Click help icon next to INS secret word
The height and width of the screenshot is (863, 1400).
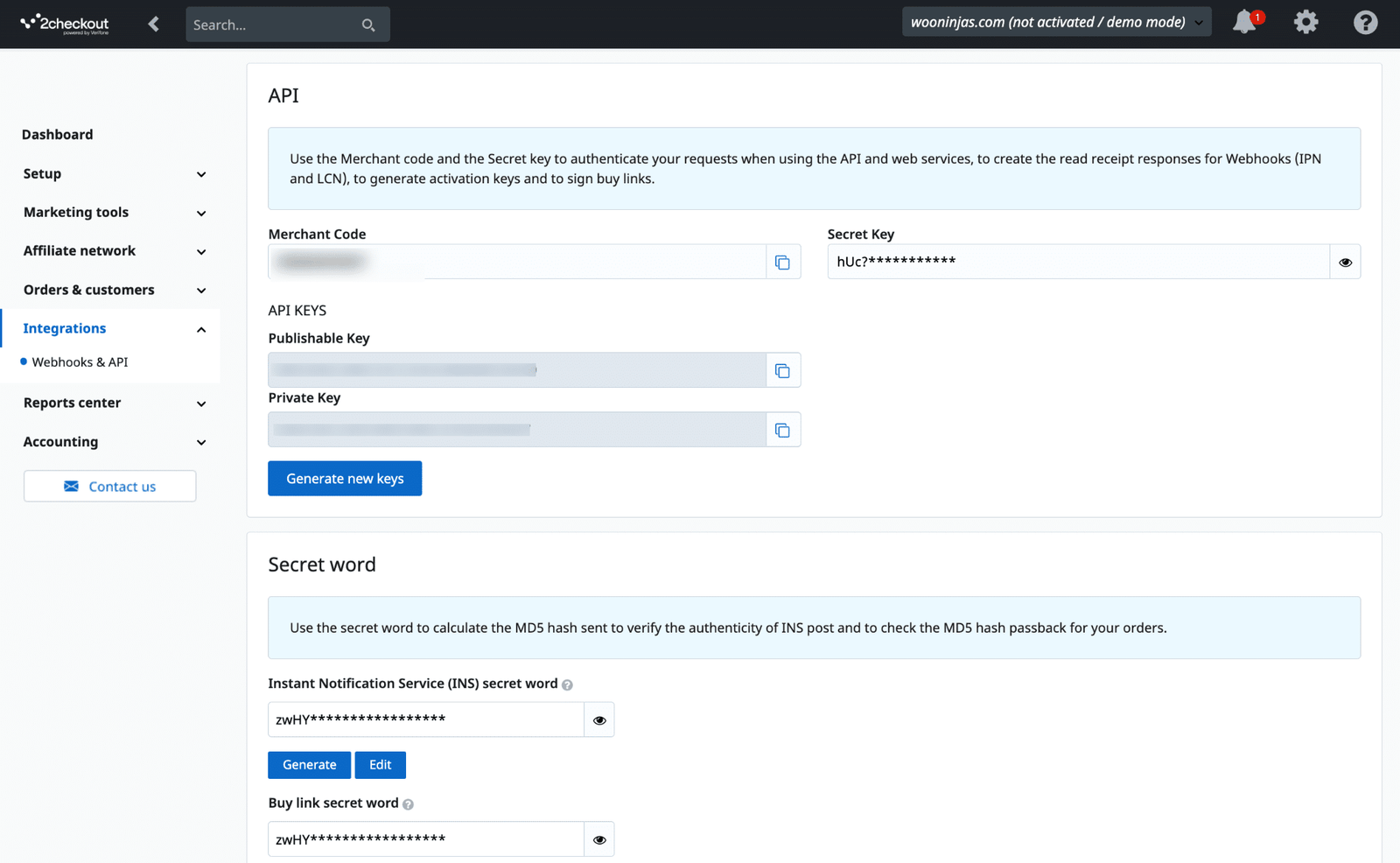pyautogui.click(x=567, y=684)
